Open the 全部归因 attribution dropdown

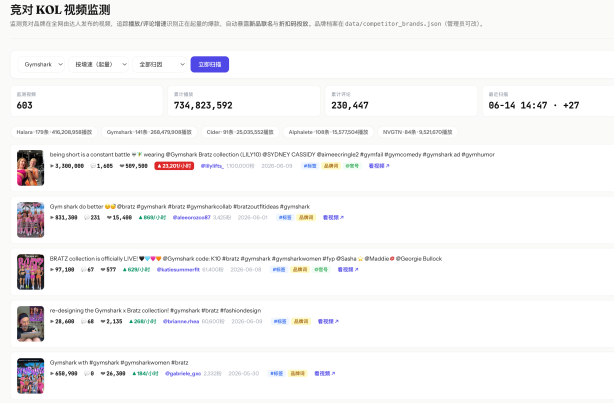(x=160, y=65)
